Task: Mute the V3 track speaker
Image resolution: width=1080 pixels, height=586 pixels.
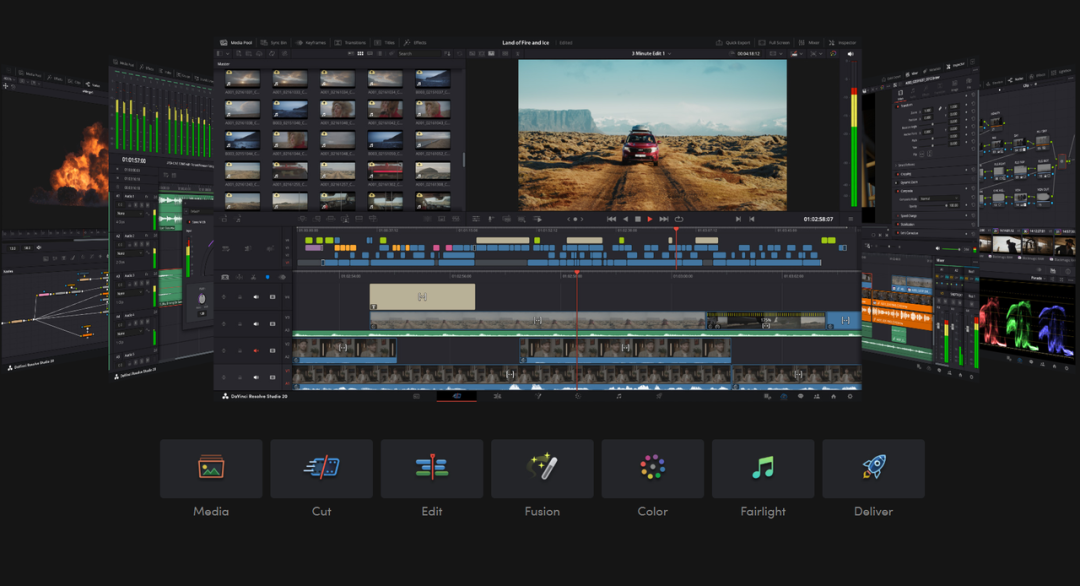Action: point(256,324)
